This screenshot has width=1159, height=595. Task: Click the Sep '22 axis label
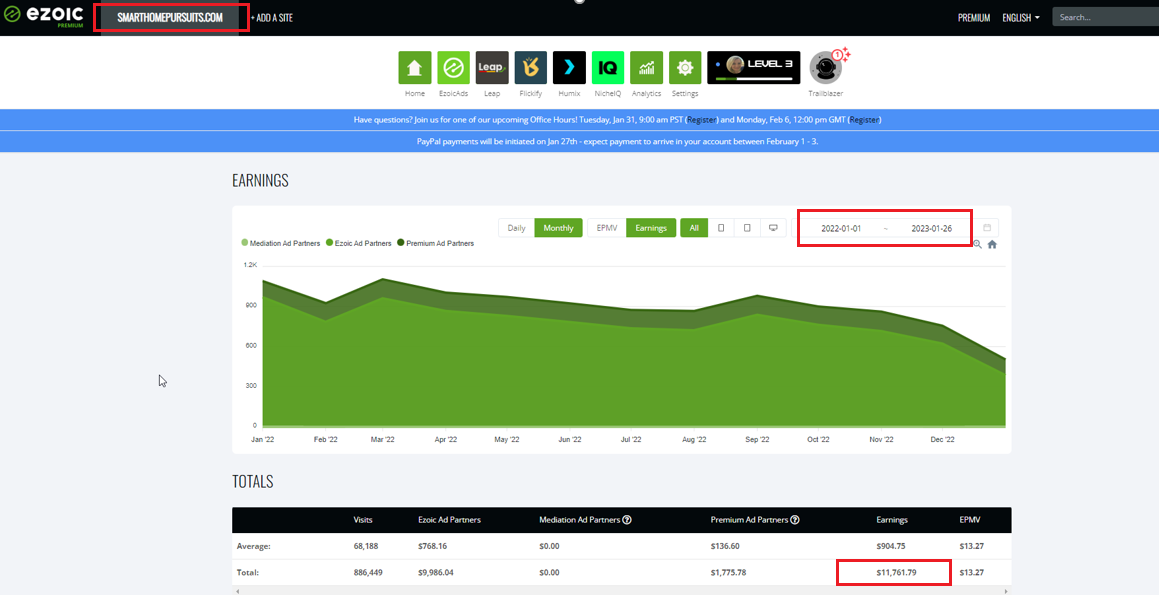pos(757,440)
